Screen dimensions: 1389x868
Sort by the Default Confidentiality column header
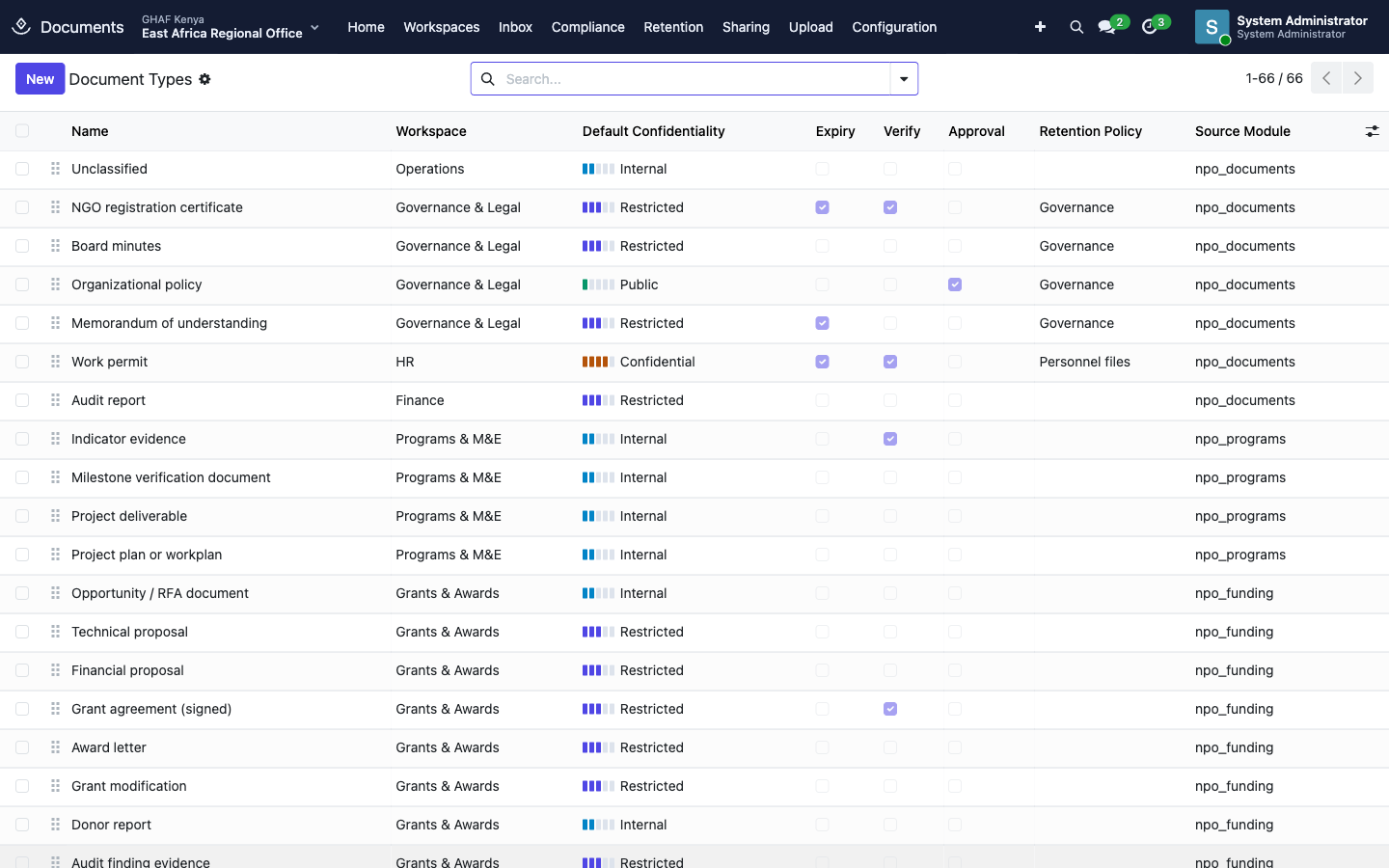click(x=653, y=131)
